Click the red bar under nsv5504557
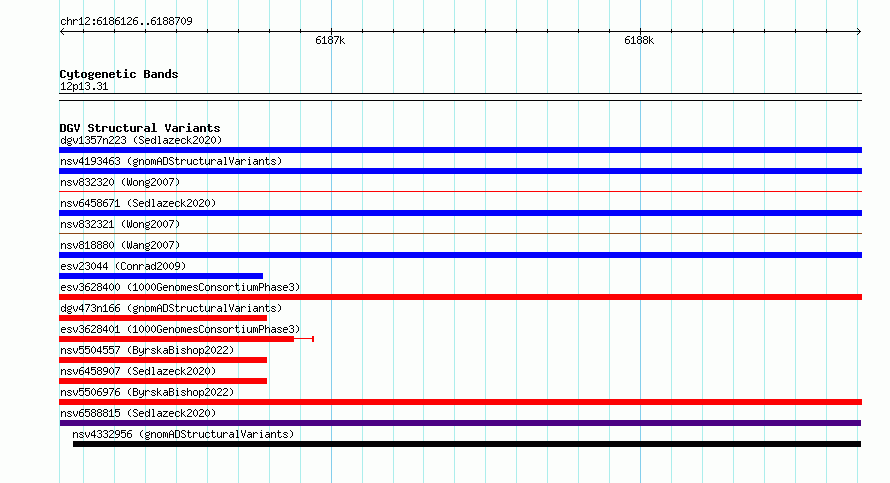 coord(163,360)
